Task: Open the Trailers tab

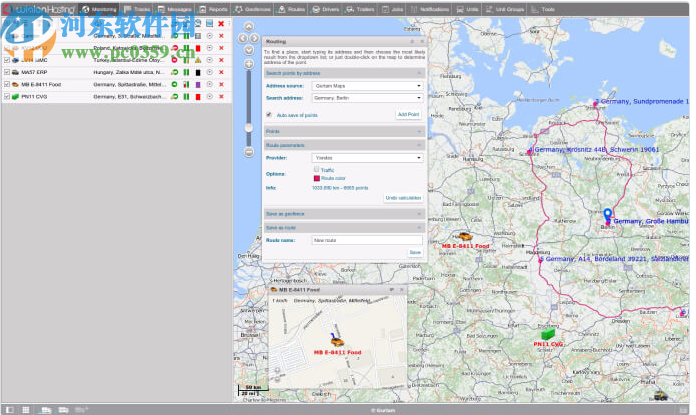Action: (x=360, y=9)
